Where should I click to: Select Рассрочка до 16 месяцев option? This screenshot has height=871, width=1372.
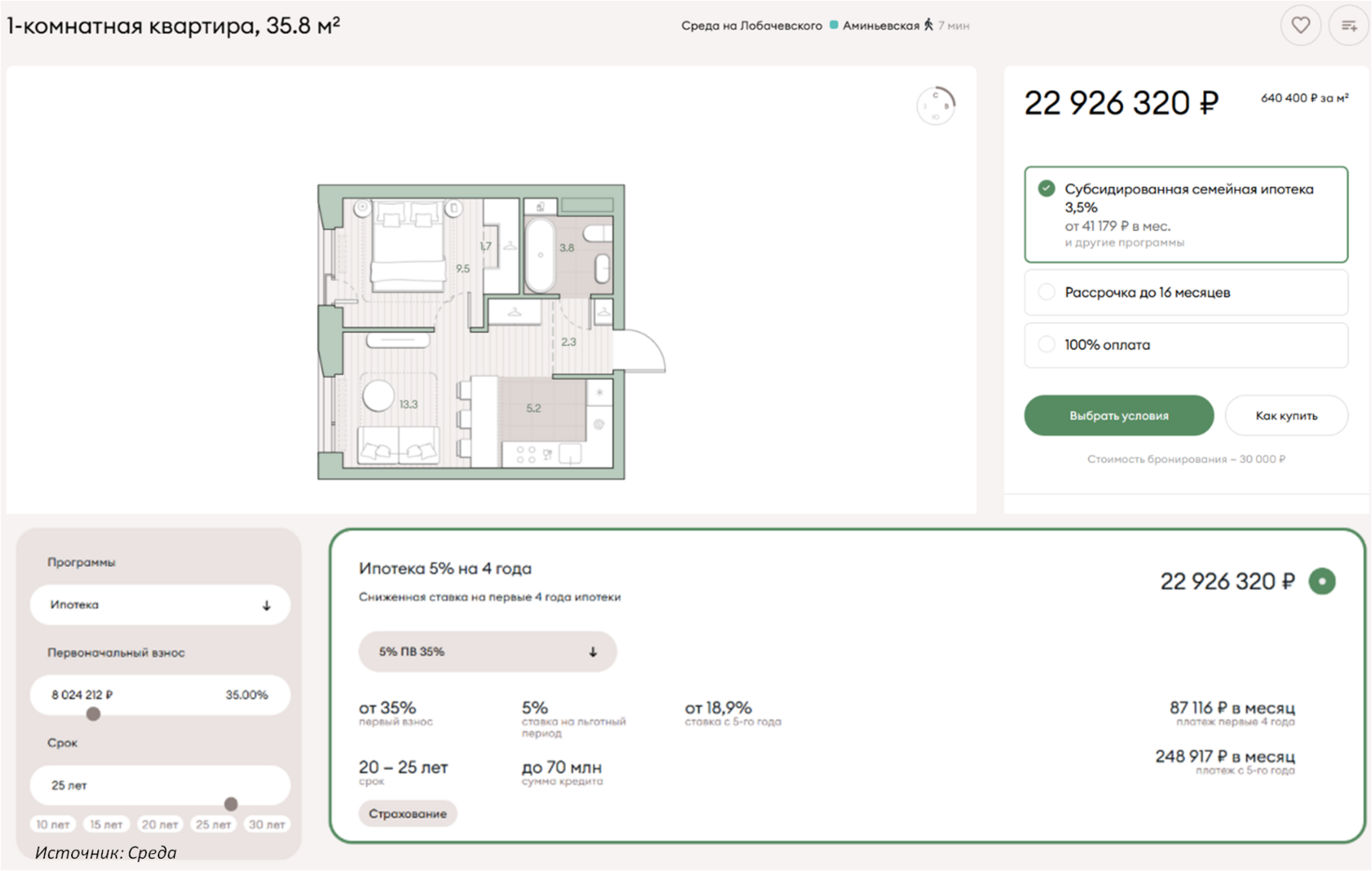[1186, 292]
